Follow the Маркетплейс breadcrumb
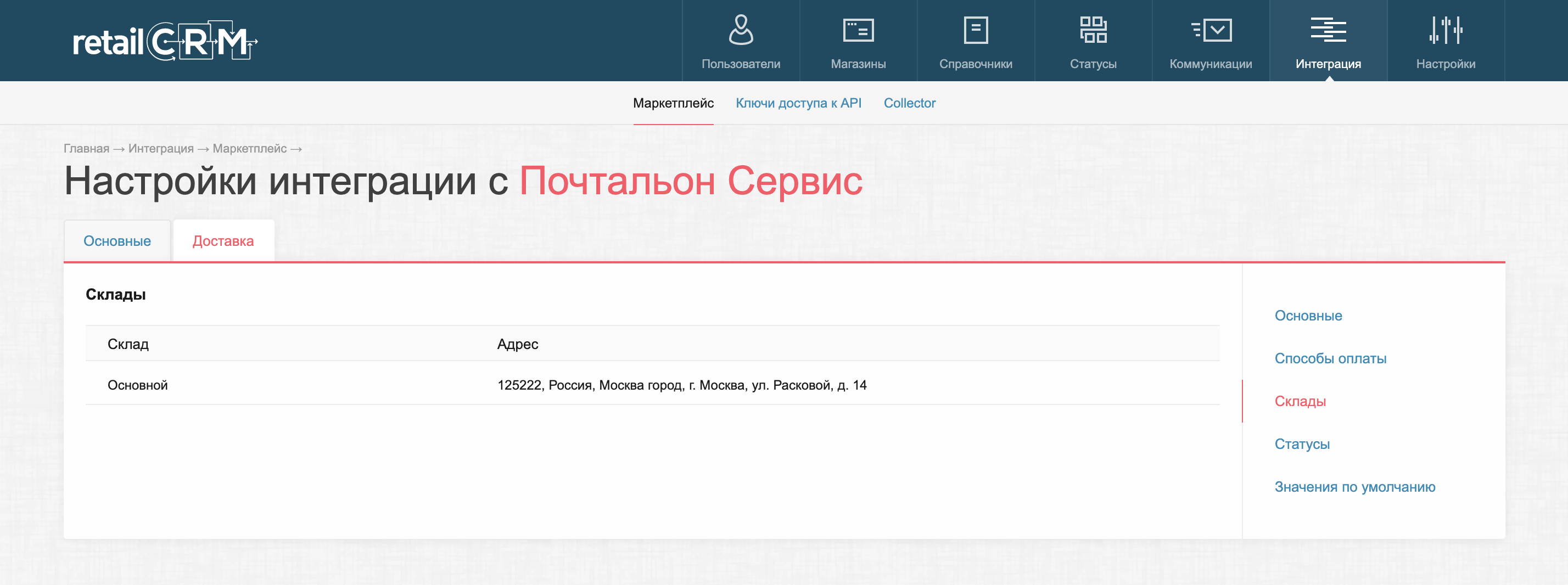This screenshot has width=1568, height=585. click(250, 149)
